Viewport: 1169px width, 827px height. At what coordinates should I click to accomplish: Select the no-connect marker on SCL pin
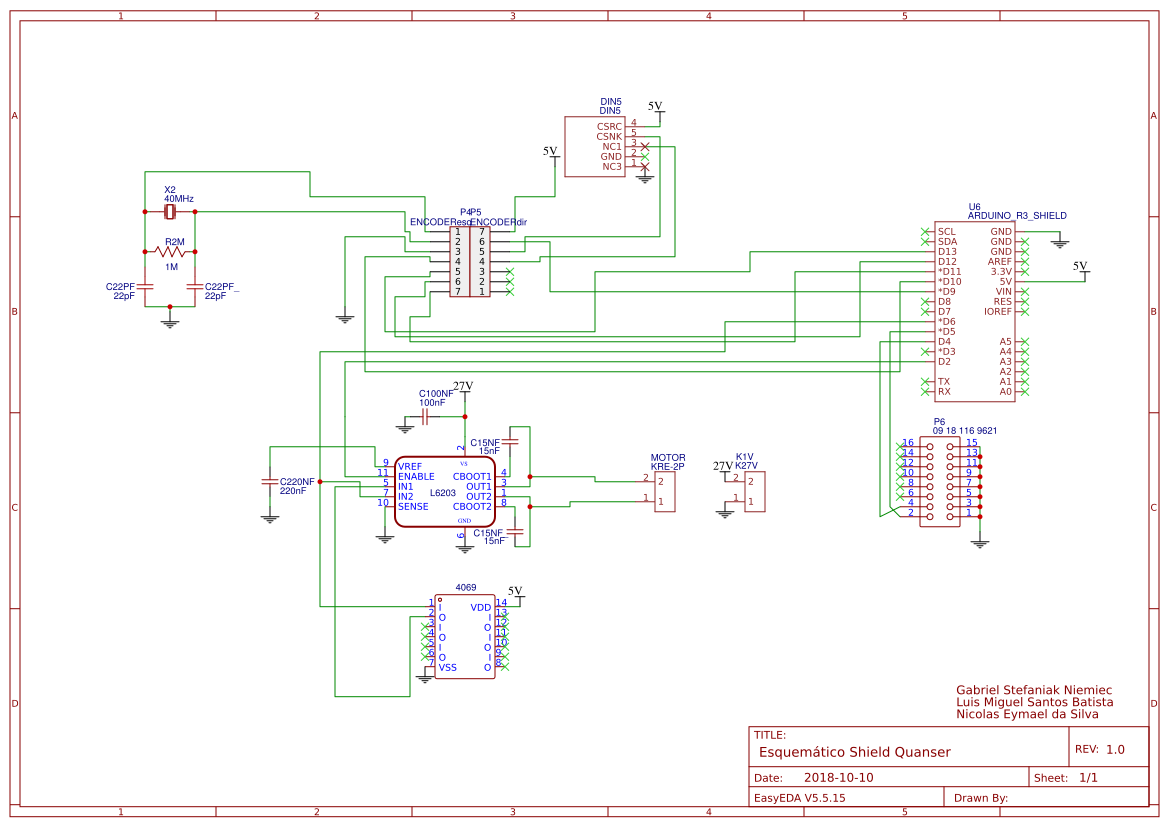(925, 231)
